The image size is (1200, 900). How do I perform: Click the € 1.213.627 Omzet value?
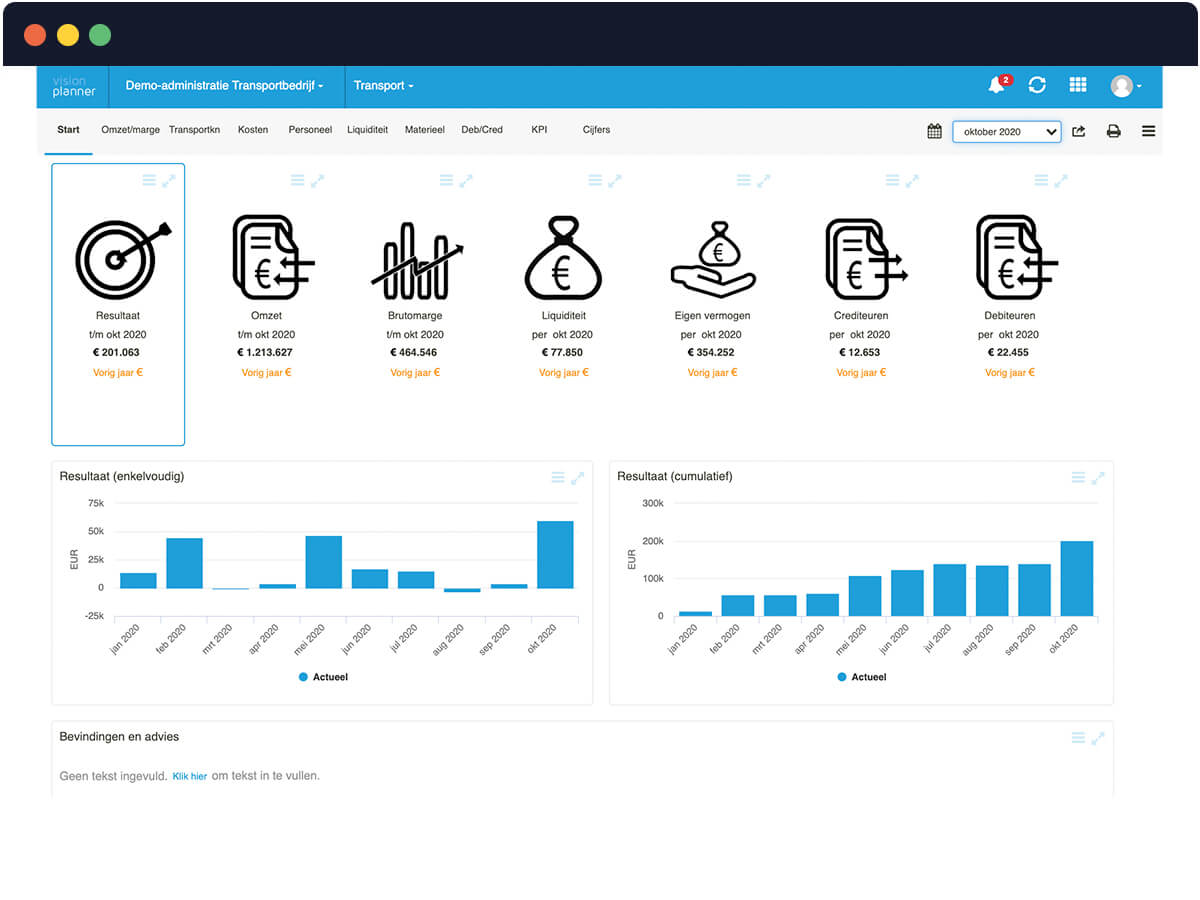tap(265, 353)
